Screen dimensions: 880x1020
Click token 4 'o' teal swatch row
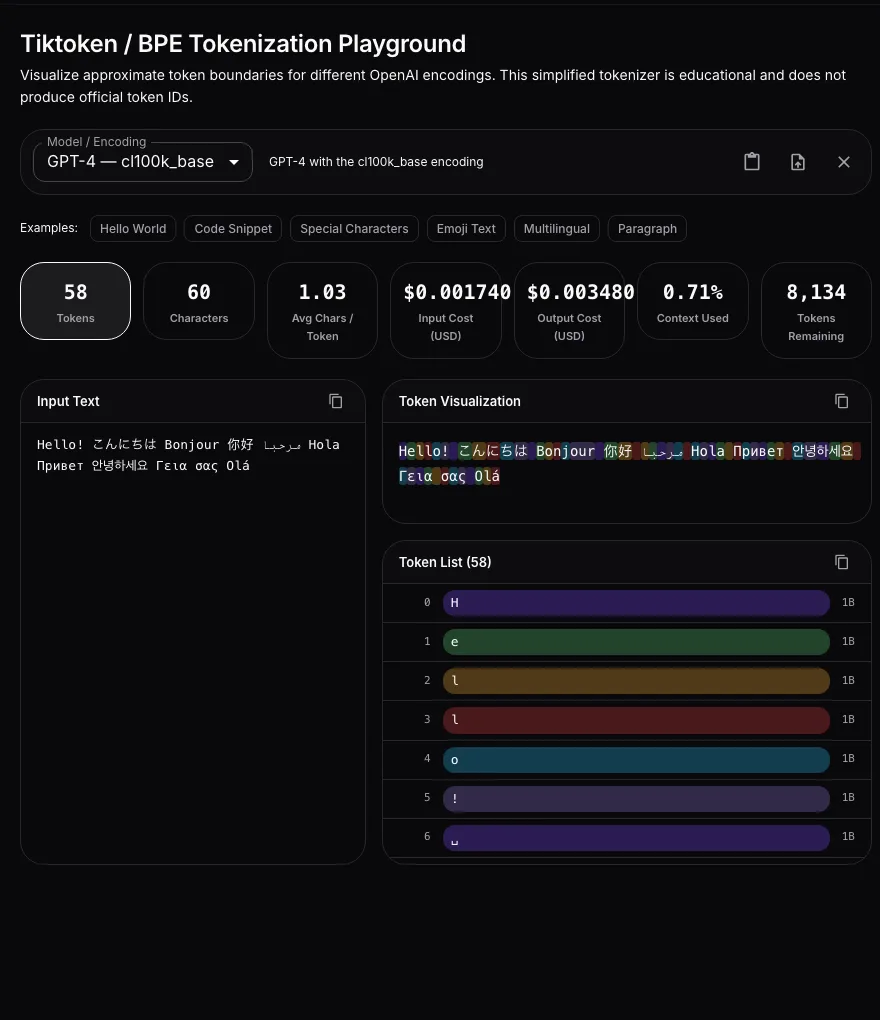coord(636,759)
